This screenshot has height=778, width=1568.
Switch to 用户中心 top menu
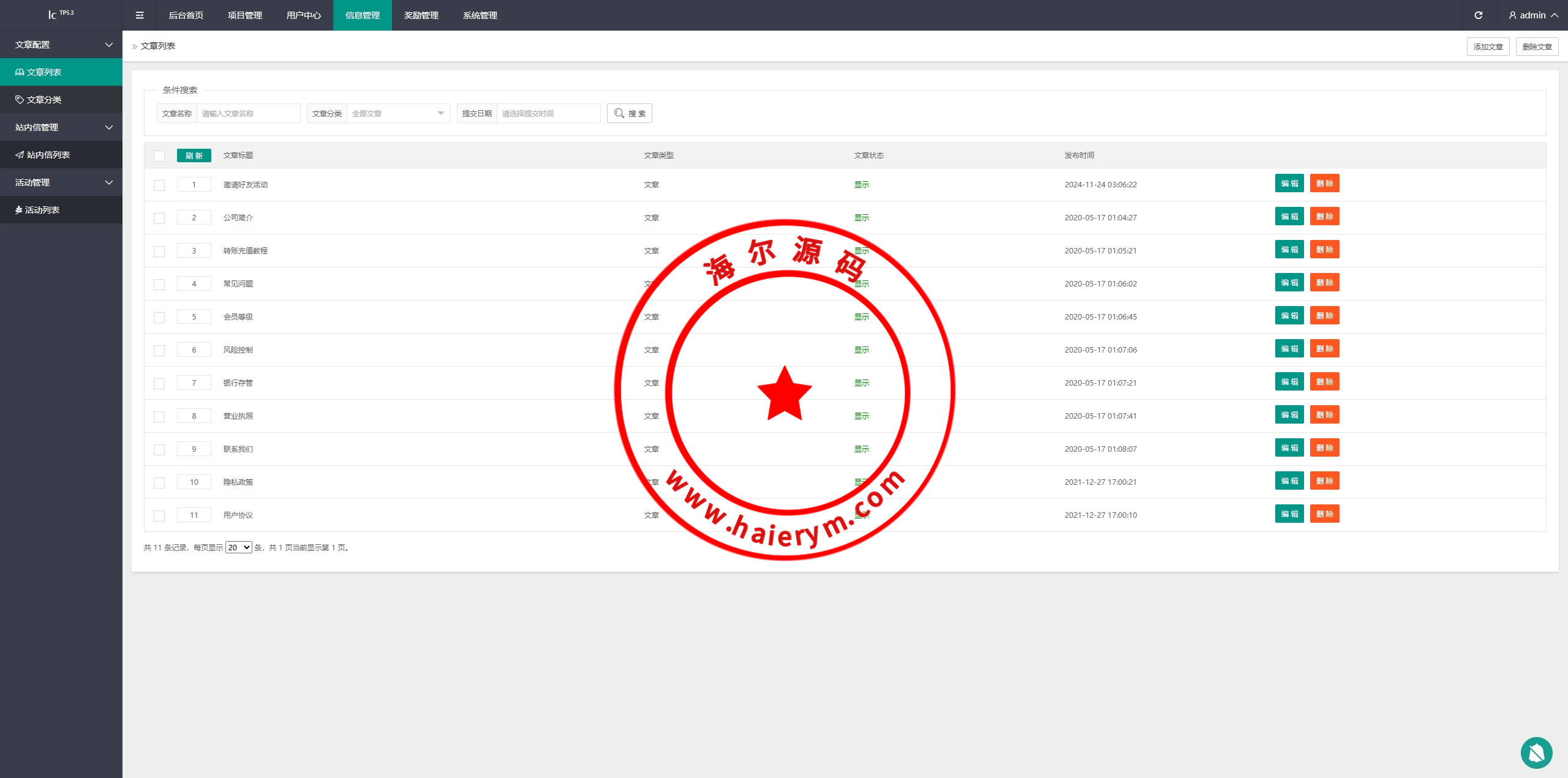tap(303, 15)
